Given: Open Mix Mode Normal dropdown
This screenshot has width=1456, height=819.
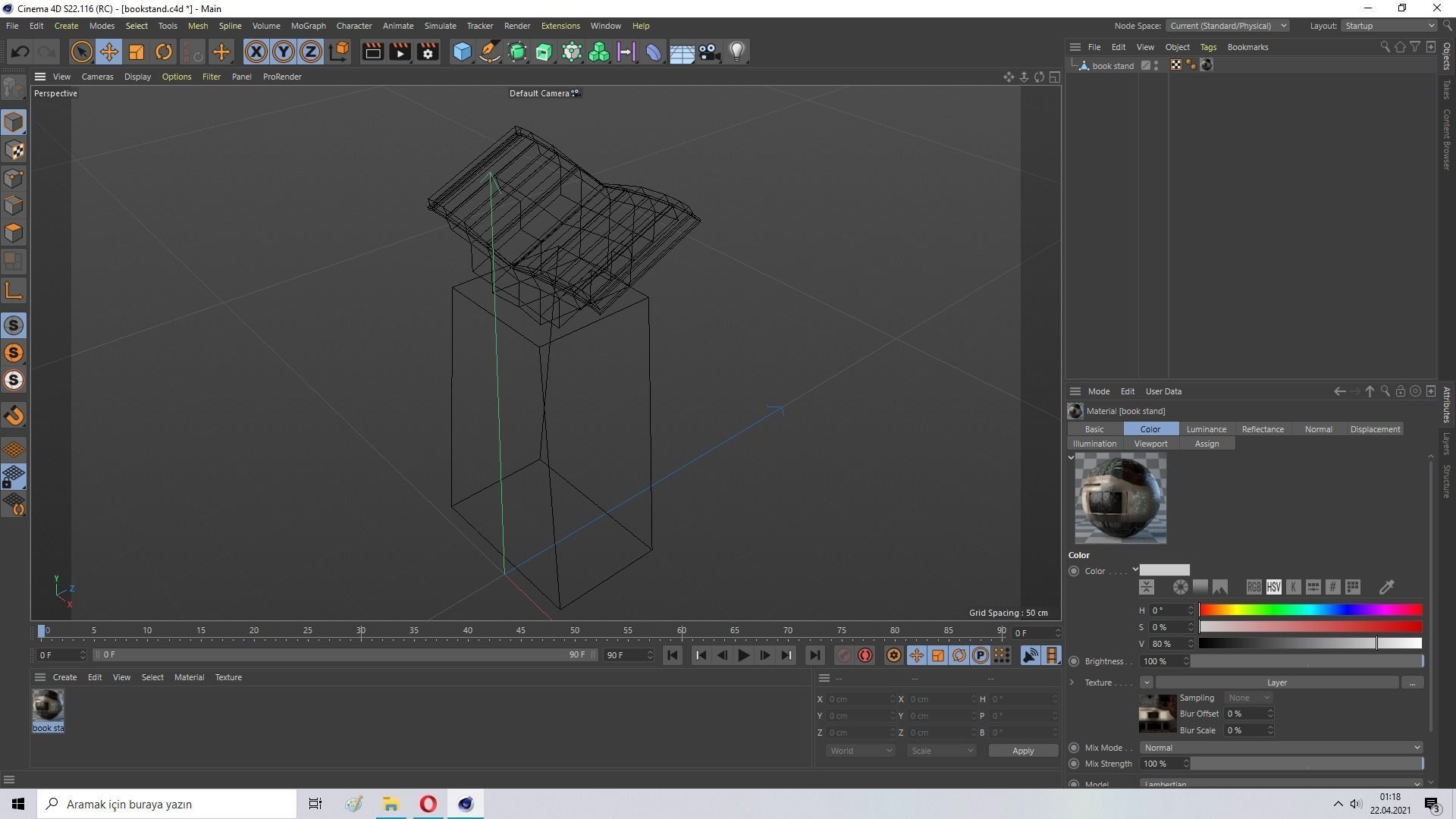Looking at the screenshot, I should (x=1281, y=748).
